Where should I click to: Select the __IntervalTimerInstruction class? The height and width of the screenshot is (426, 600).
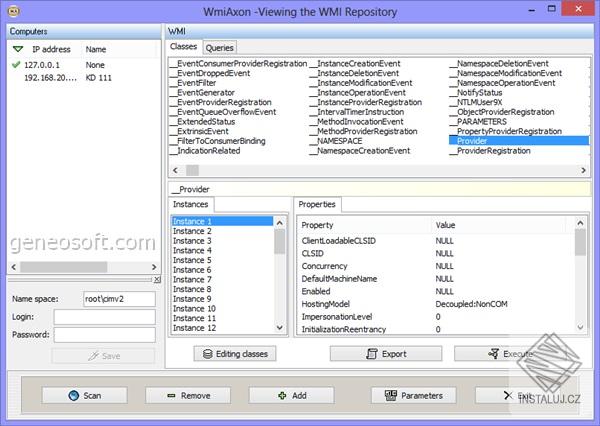tap(357, 112)
